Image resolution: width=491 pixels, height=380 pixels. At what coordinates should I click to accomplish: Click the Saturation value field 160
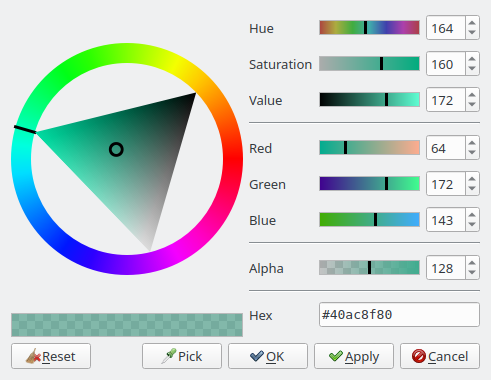coord(446,64)
